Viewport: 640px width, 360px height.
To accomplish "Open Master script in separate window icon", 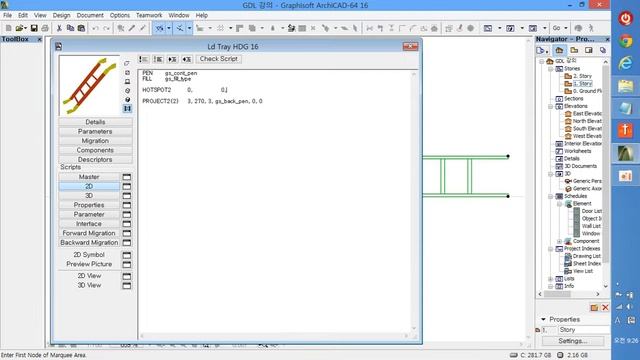I will (x=127, y=177).
